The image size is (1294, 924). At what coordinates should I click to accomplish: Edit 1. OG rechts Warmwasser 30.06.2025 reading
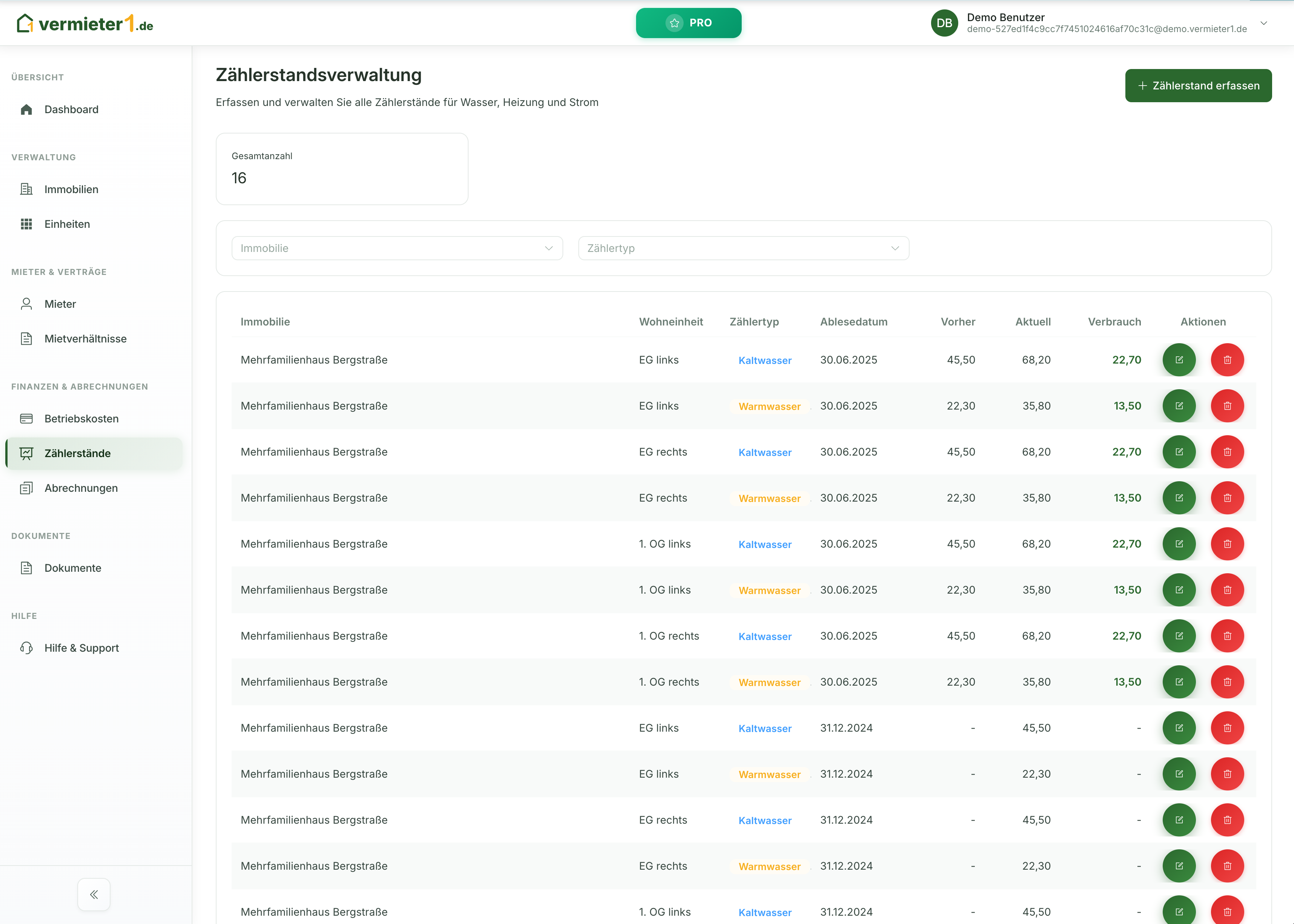(x=1179, y=681)
